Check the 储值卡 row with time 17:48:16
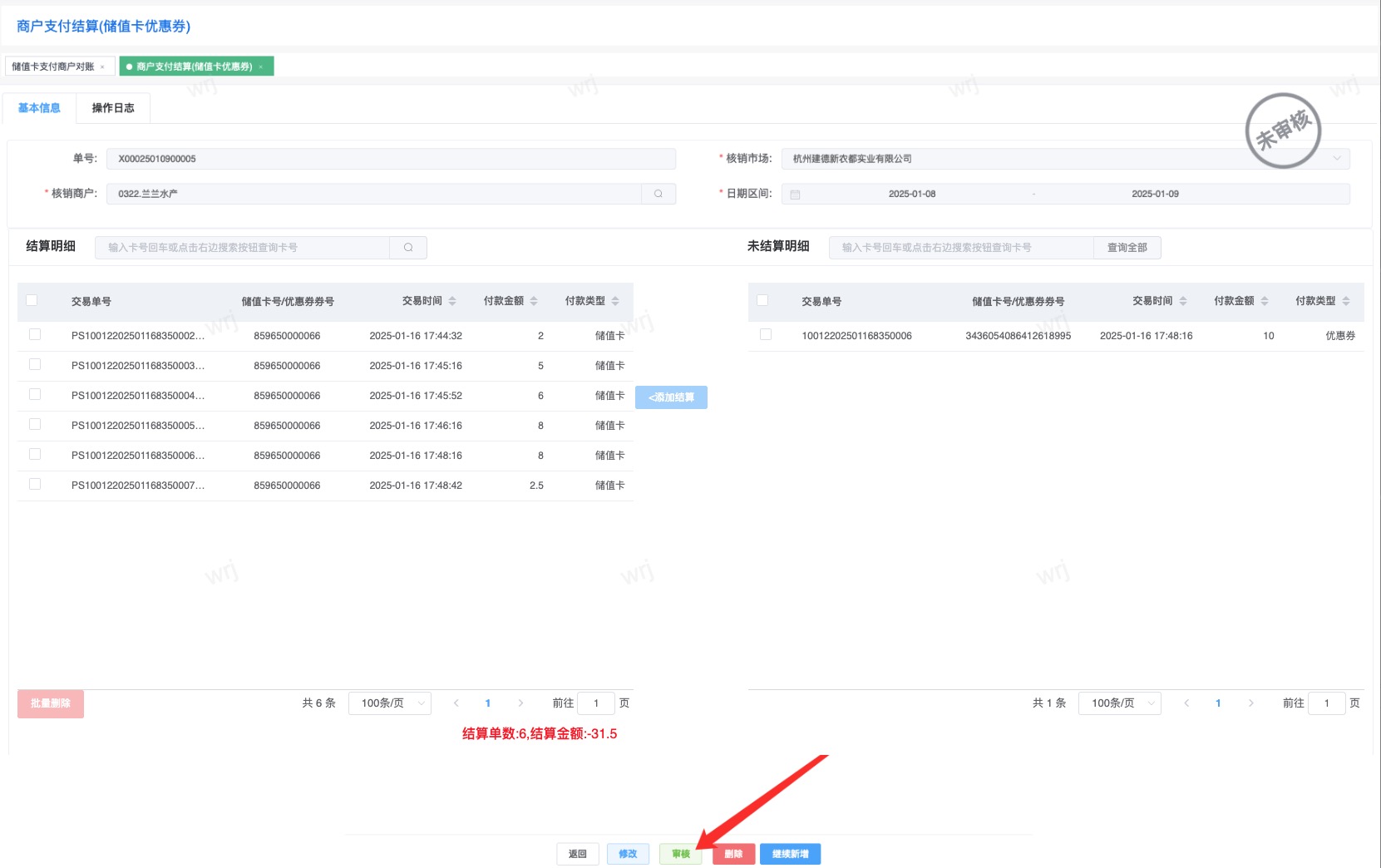The width and height of the screenshot is (1381, 868). pos(35,454)
